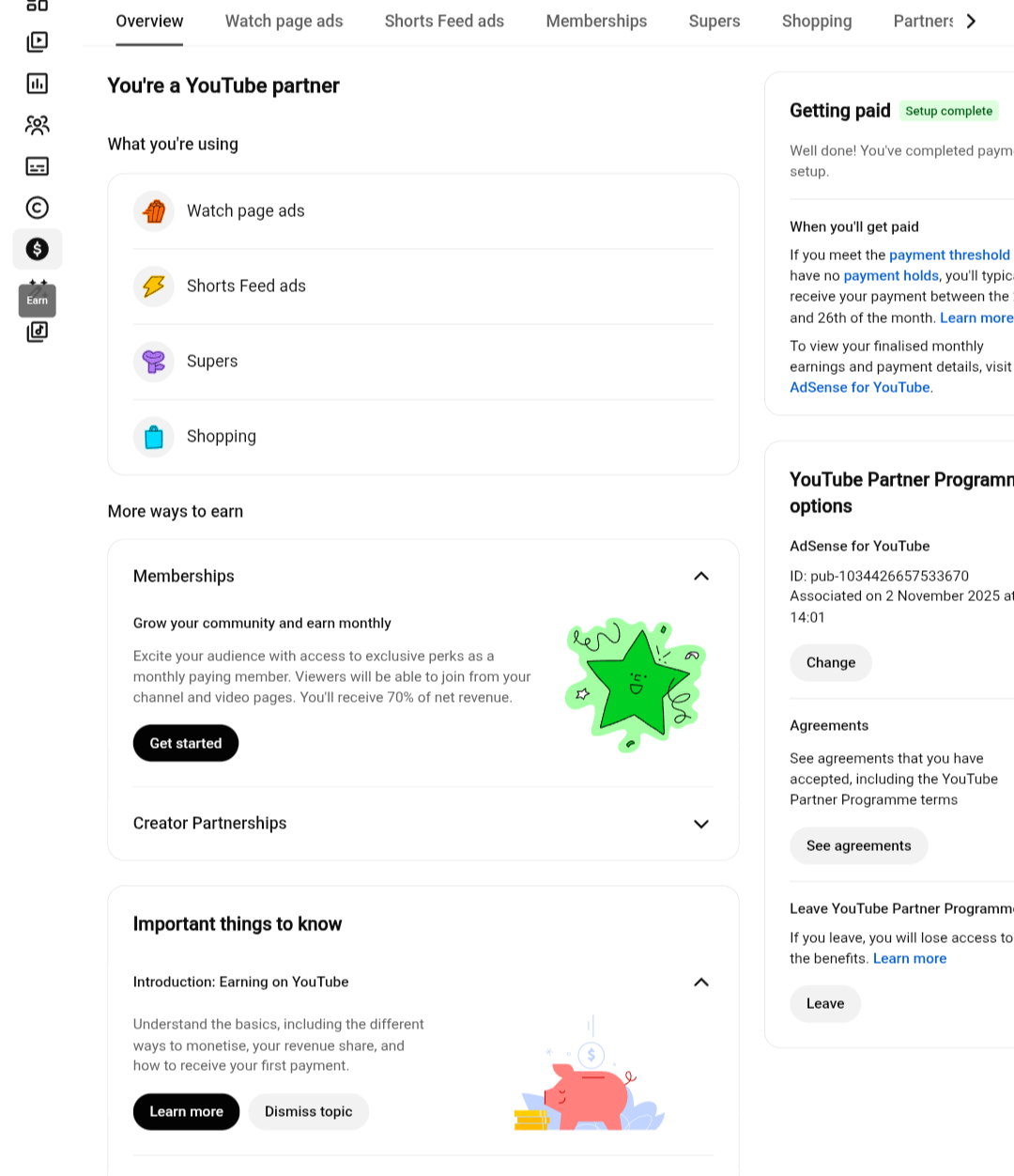Click Get started for Memberships
The height and width of the screenshot is (1176, 1014).
coord(186,743)
